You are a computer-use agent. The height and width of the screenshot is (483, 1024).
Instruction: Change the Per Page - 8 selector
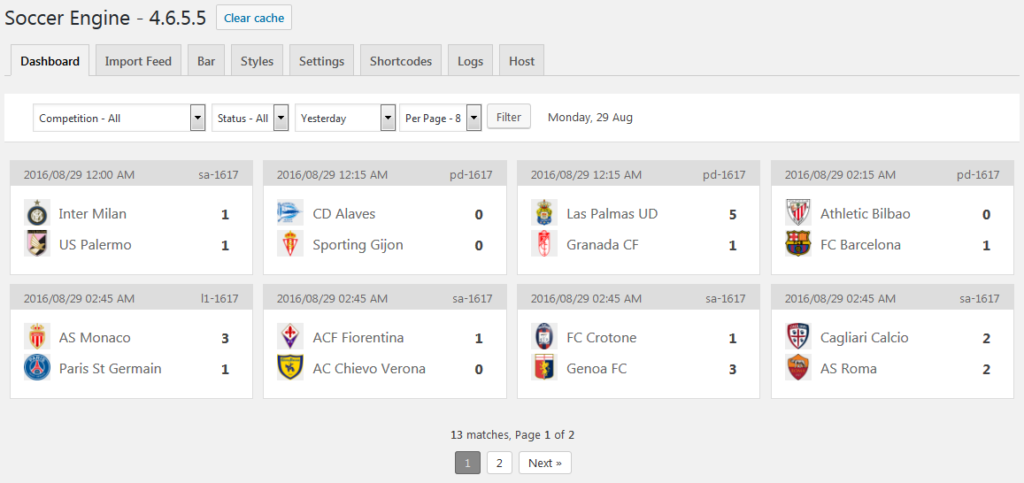[x=441, y=118]
